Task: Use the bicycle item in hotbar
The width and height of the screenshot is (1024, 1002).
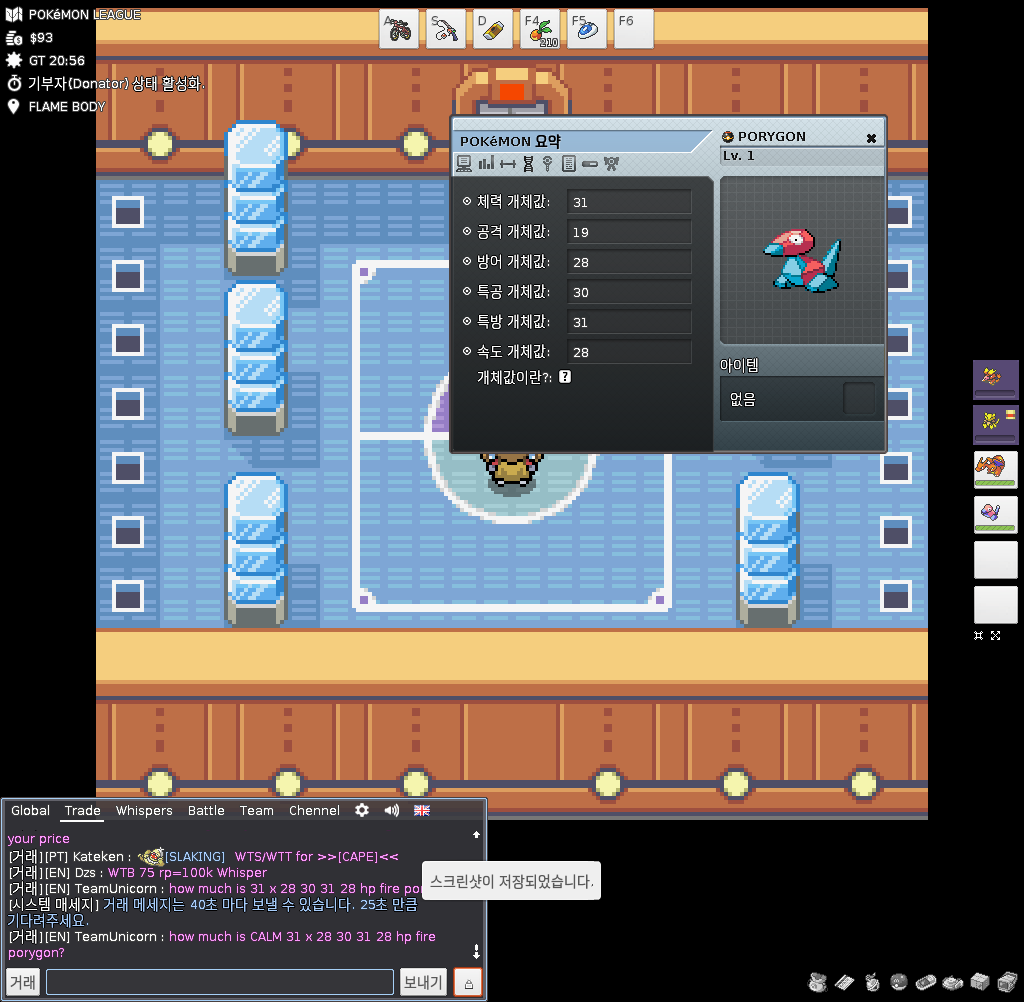Action: click(x=399, y=30)
